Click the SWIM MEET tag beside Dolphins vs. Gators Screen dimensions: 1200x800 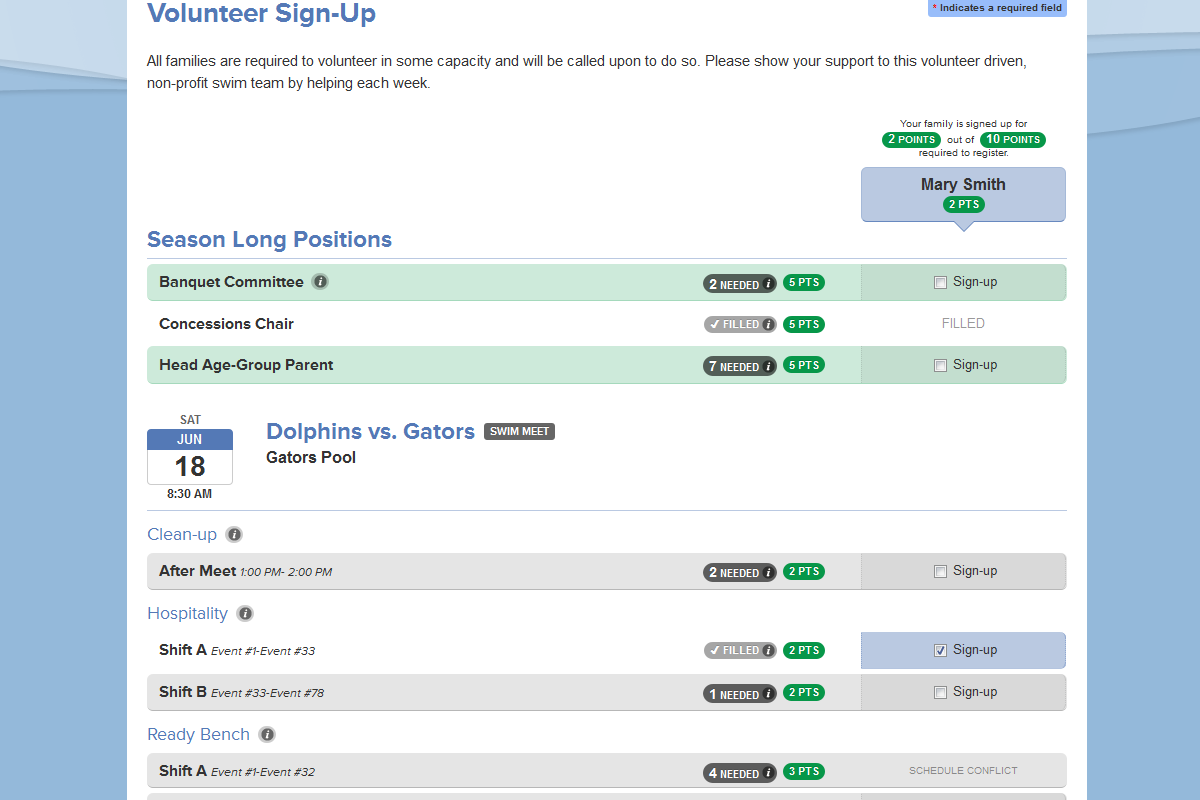519,431
